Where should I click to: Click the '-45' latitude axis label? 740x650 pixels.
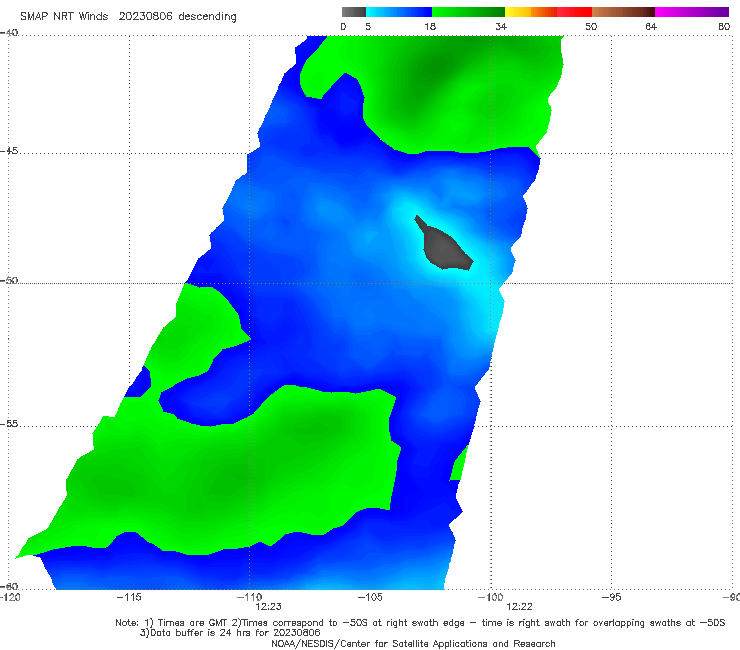(x=9, y=151)
